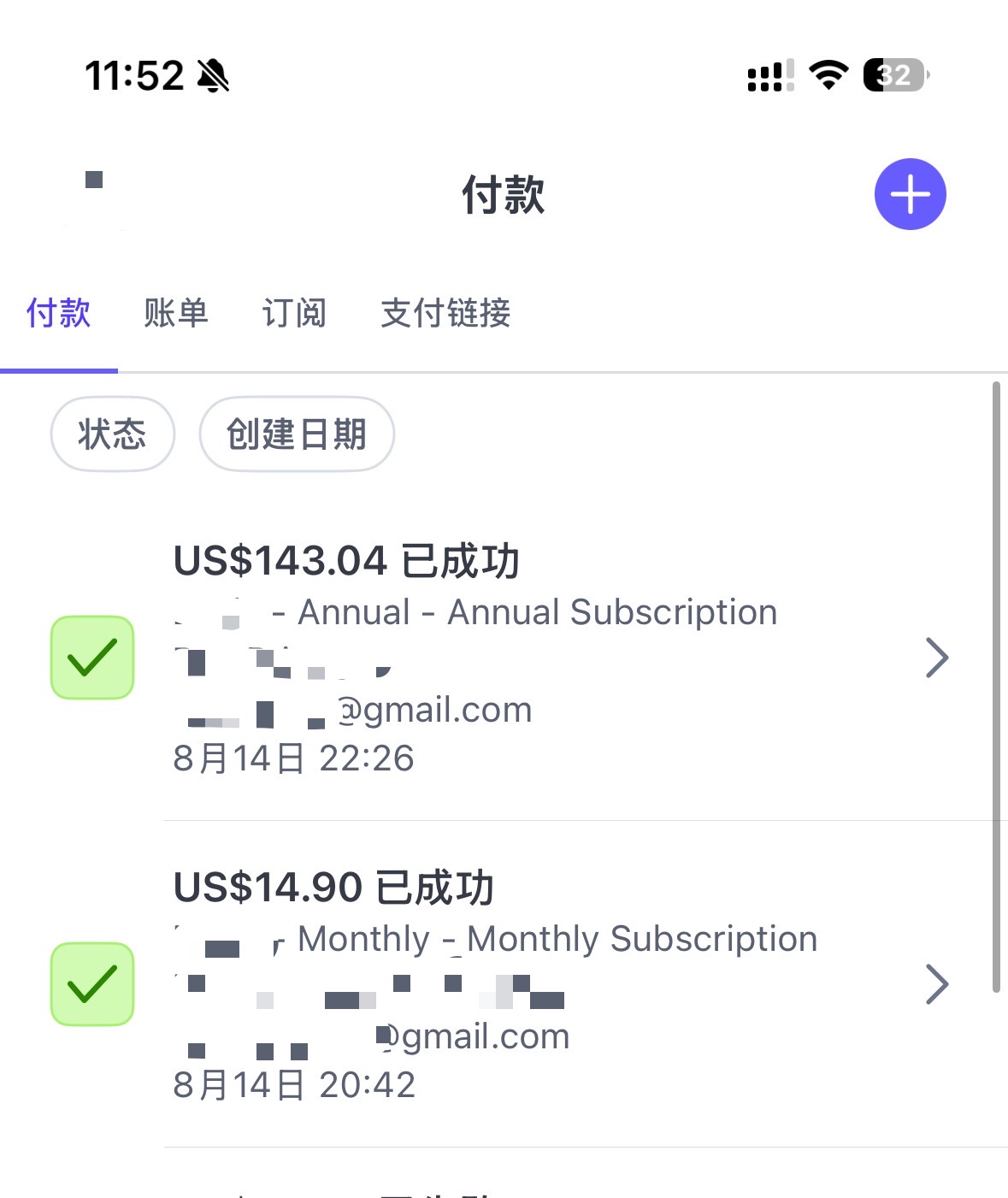This screenshot has height=1198, width=1008.
Task: Tap the account avatar at top left
Action: pyautogui.click(x=94, y=195)
